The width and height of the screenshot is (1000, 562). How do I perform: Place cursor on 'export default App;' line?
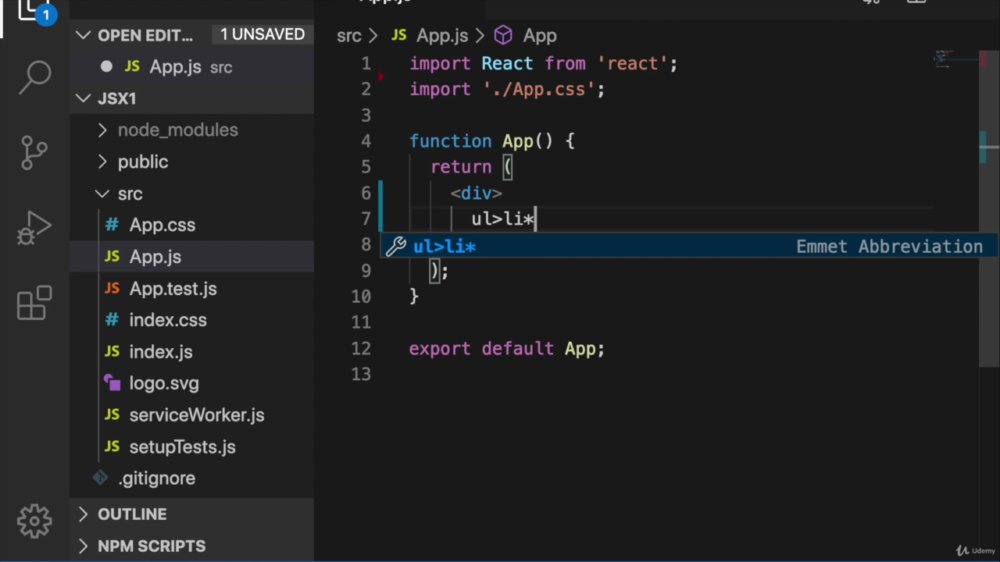click(506, 348)
